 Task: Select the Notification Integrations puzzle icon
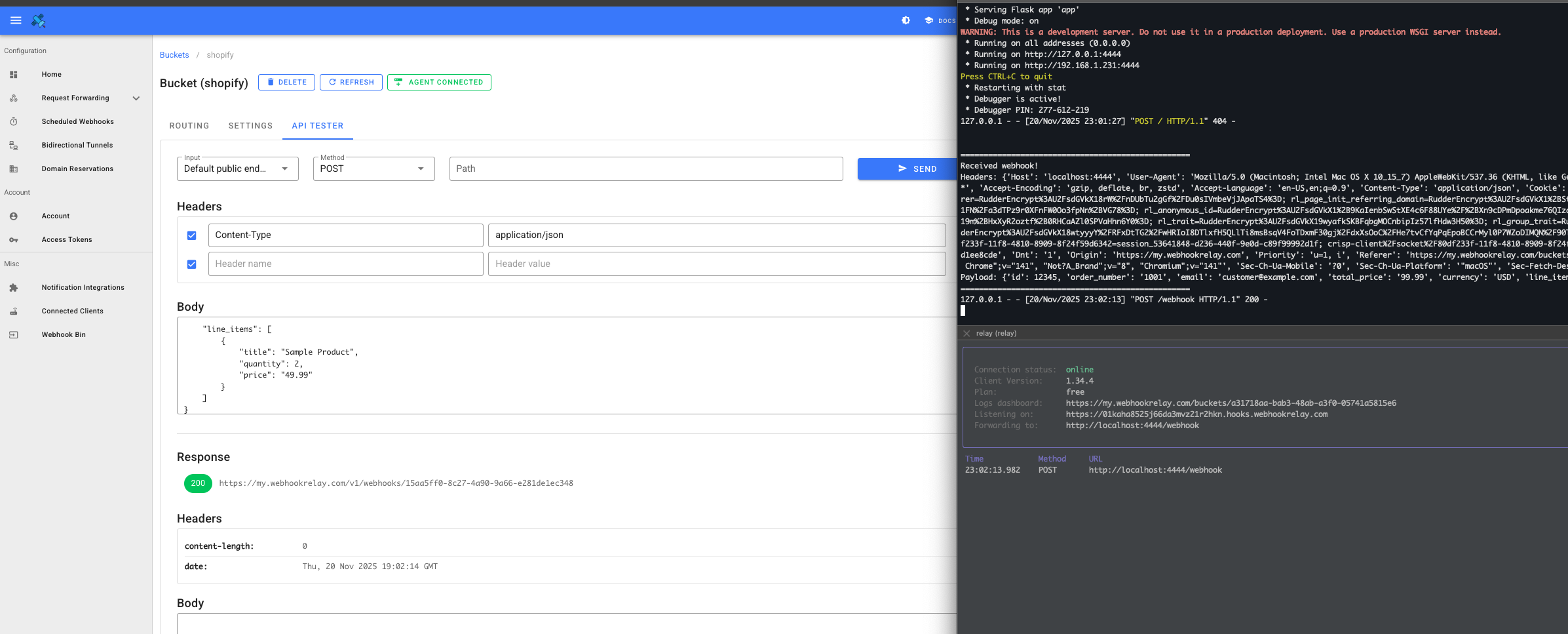coord(14,287)
